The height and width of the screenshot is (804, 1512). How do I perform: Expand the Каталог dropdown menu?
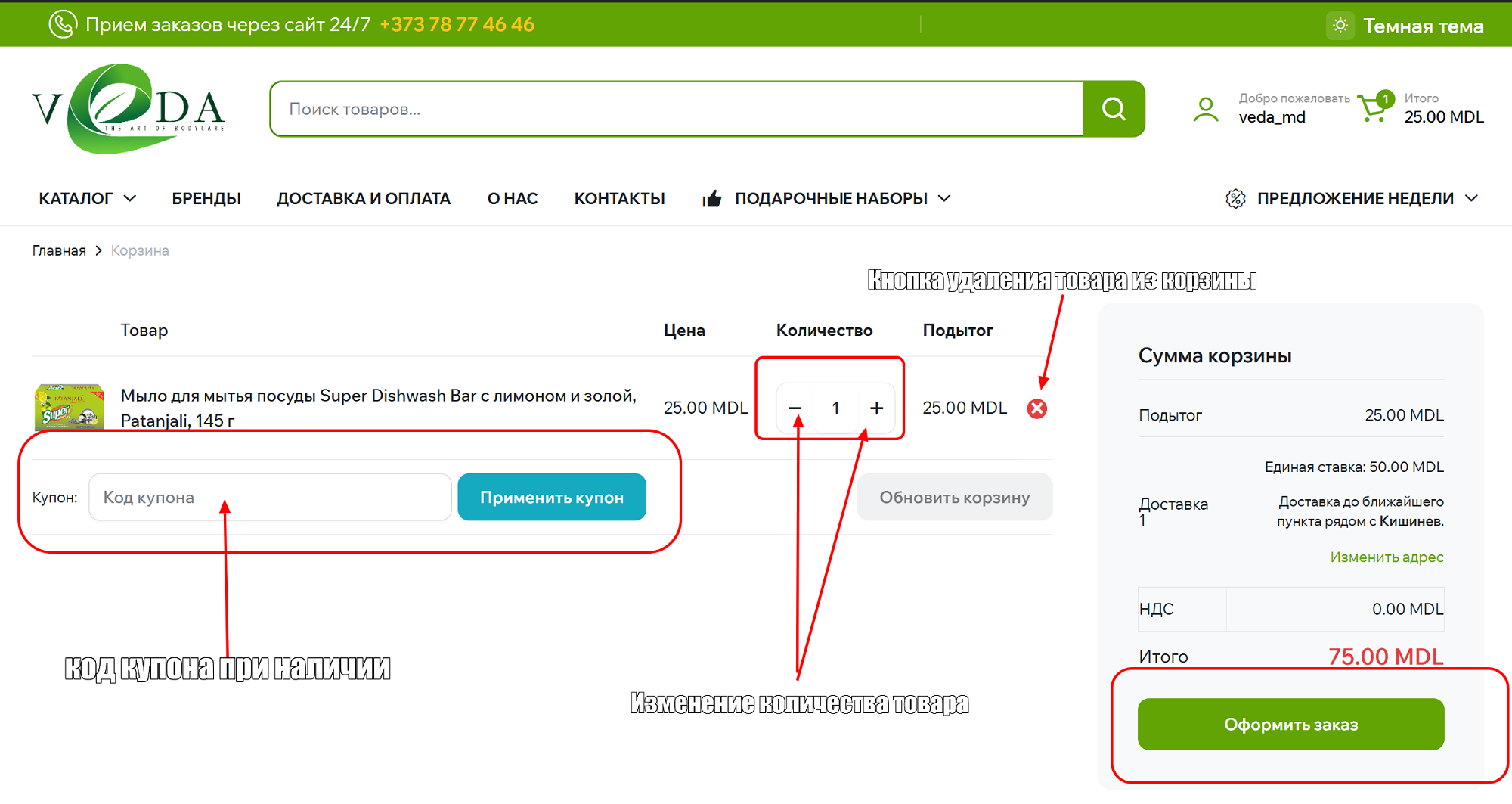pos(87,199)
